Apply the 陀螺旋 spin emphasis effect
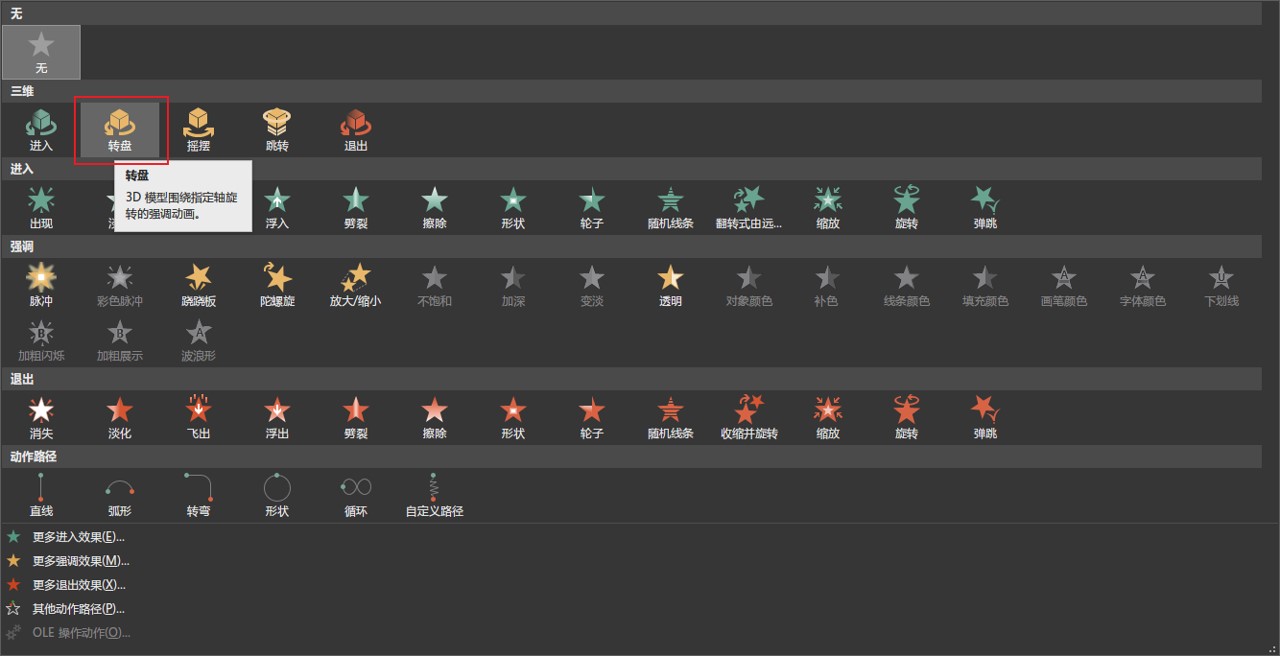The image size is (1280, 656). [277, 284]
